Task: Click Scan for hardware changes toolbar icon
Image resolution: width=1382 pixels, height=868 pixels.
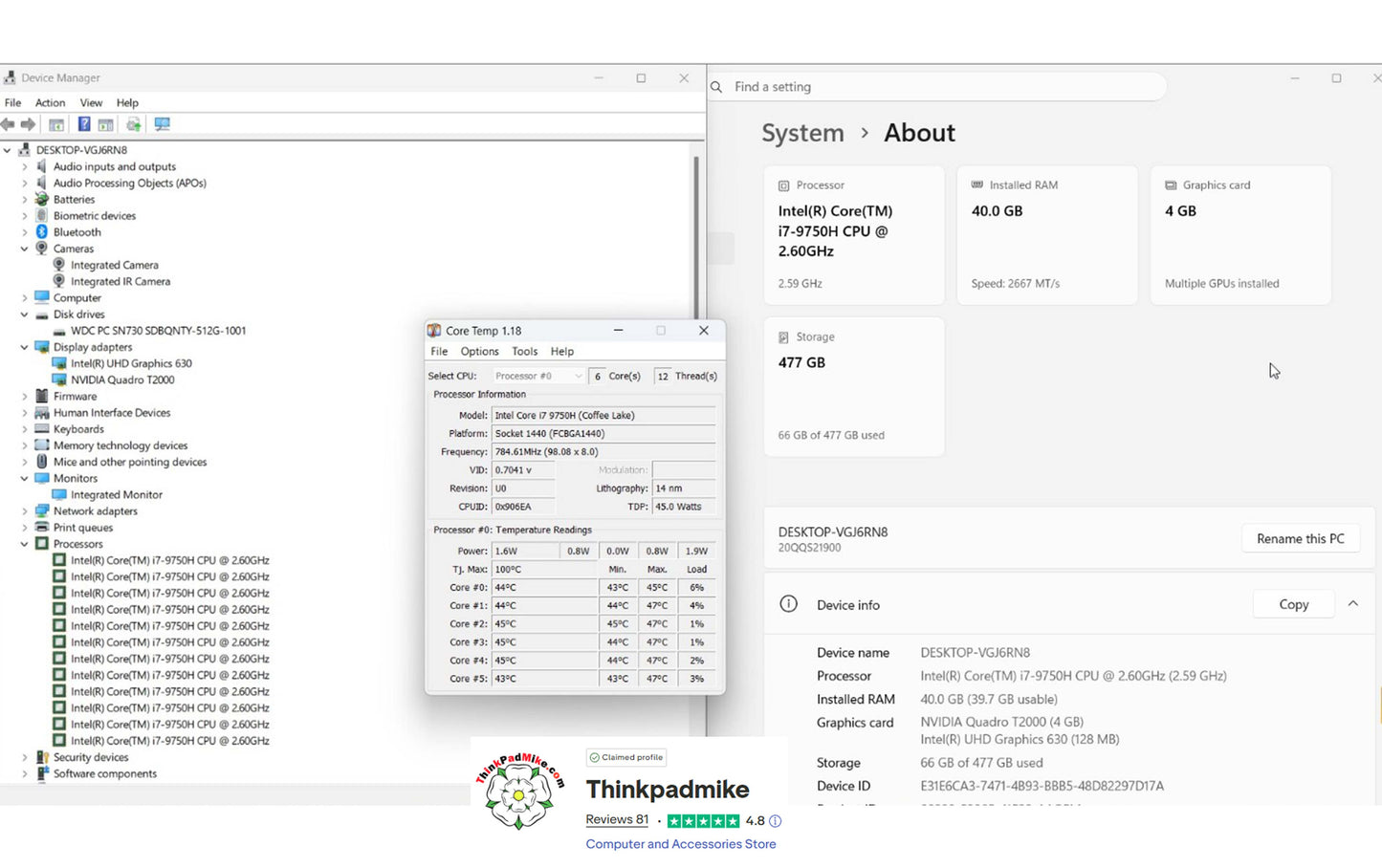Action: point(162,124)
